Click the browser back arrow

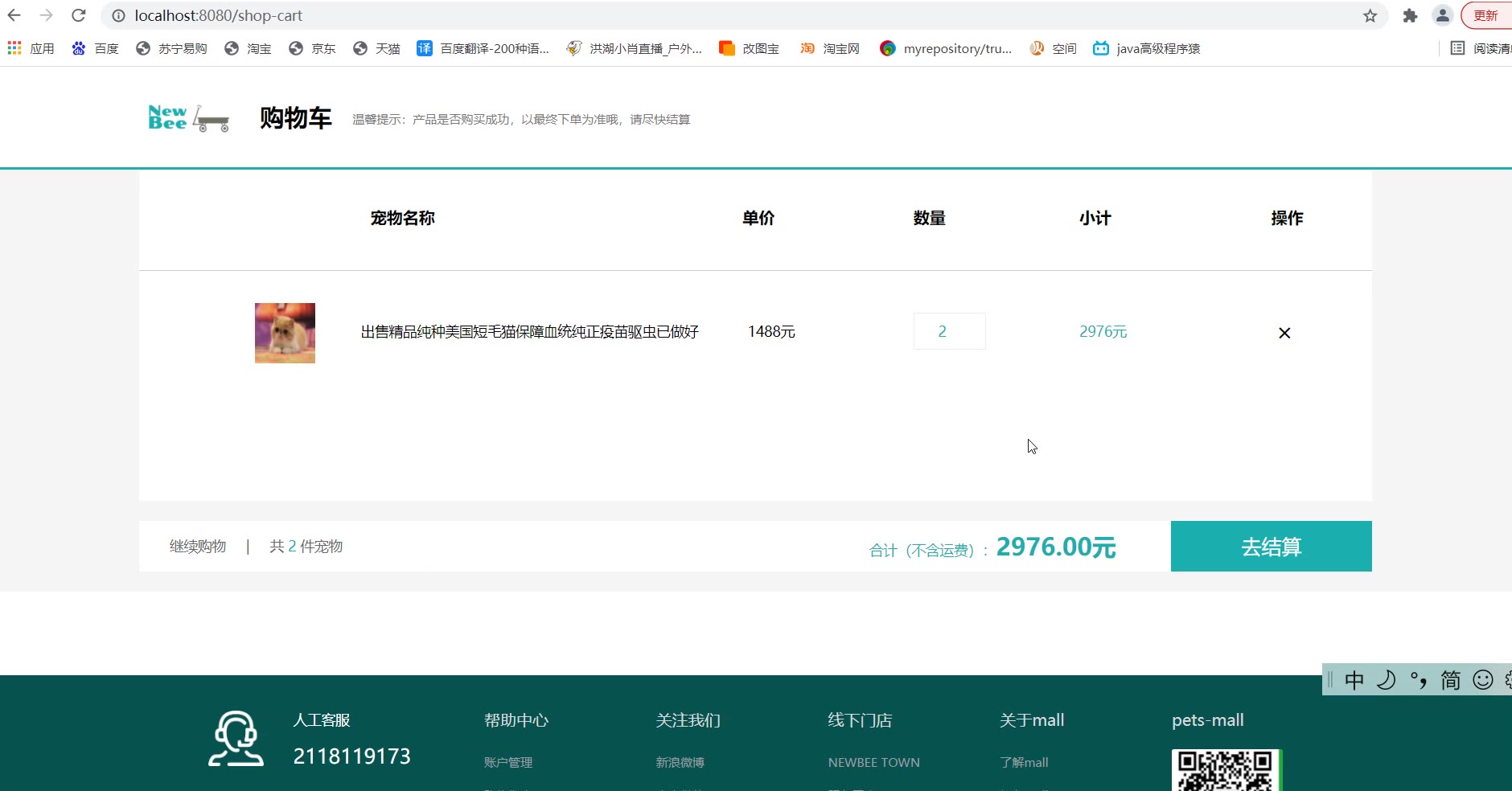tap(14, 15)
